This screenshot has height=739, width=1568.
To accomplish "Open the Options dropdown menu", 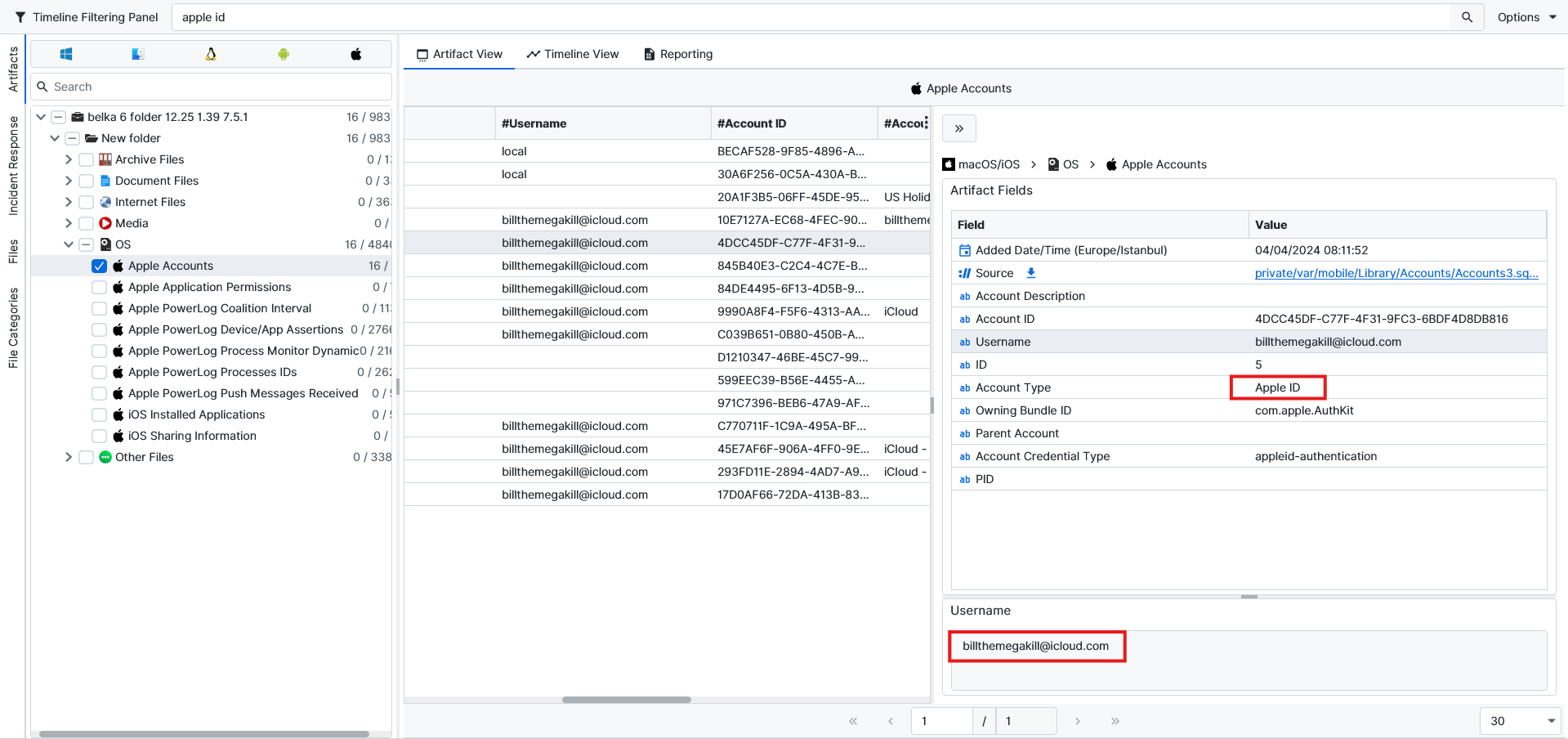I will [1526, 17].
